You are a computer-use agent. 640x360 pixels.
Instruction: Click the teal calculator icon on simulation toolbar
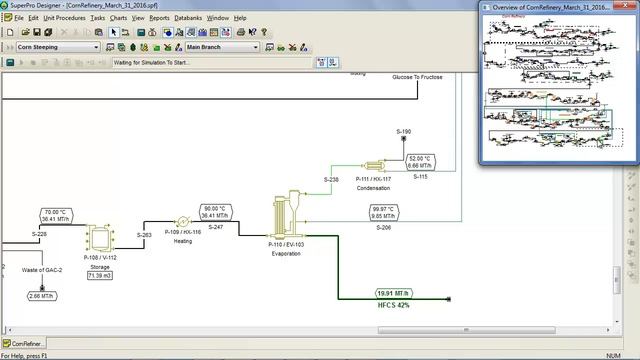click(10, 62)
